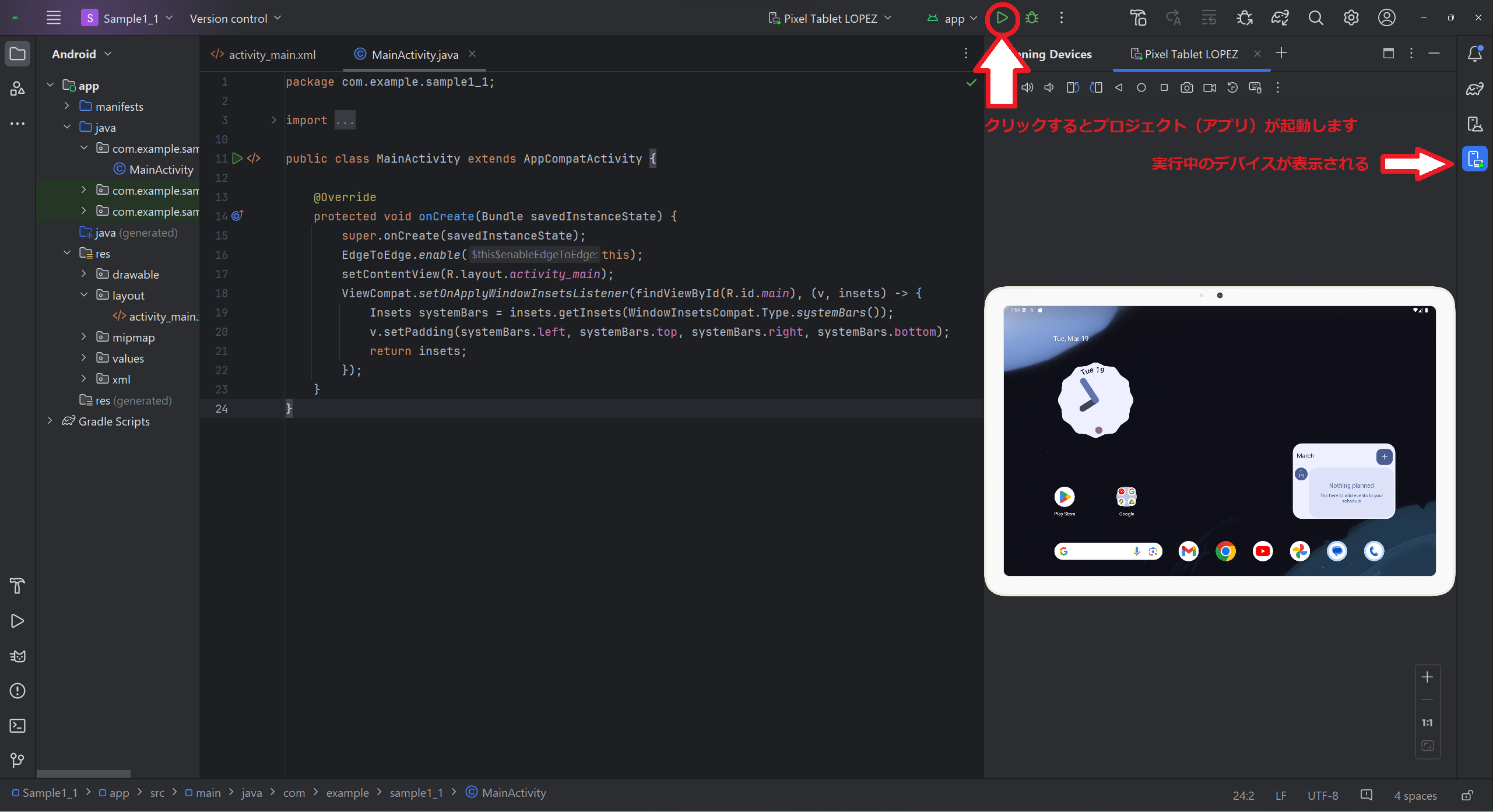Screen dimensions: 1493x812
Task: Add a new device tab with plus
Action: pos(1281,54)
